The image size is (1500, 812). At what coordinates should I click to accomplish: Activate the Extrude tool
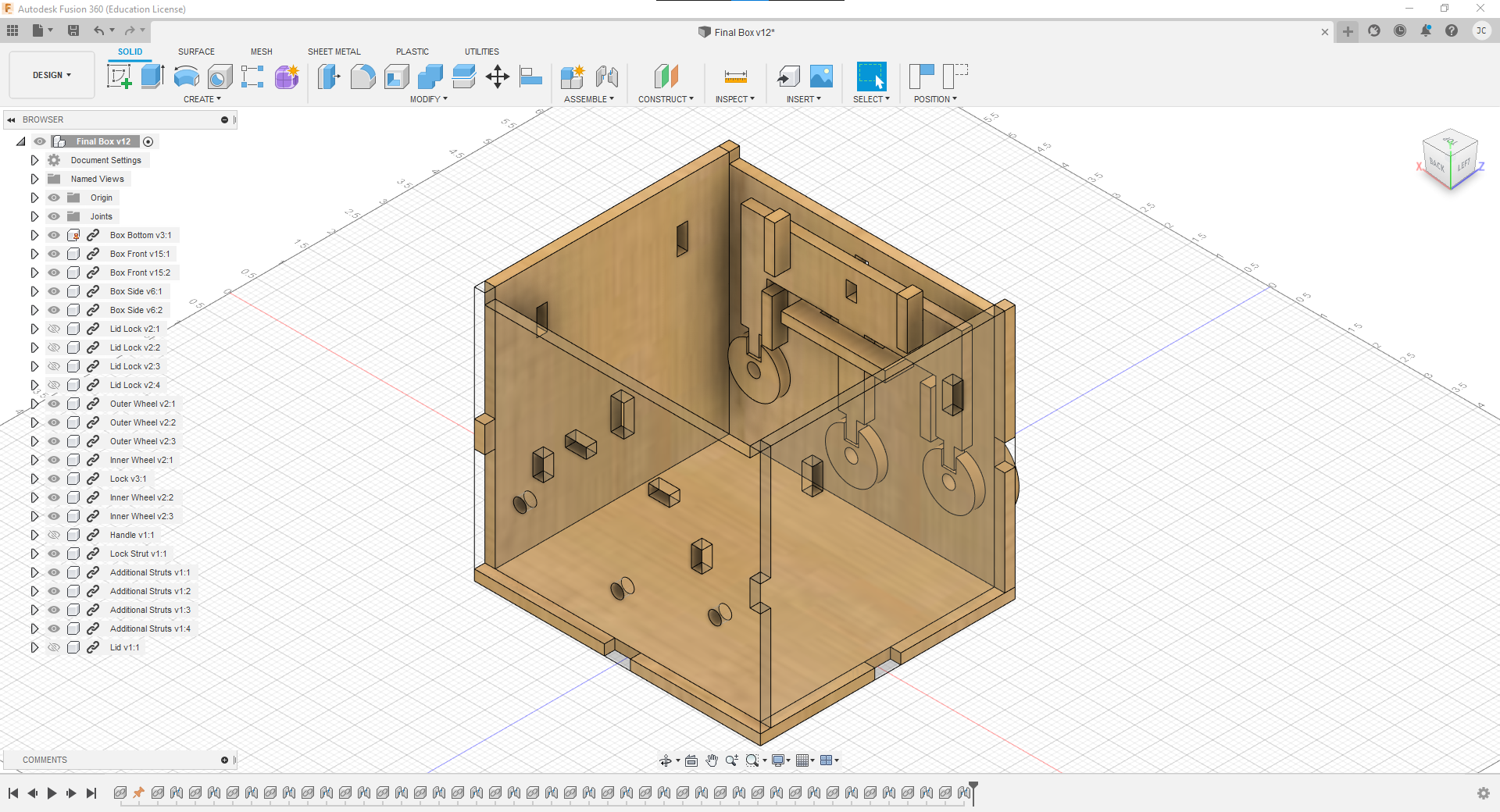(x=152, y=76)
